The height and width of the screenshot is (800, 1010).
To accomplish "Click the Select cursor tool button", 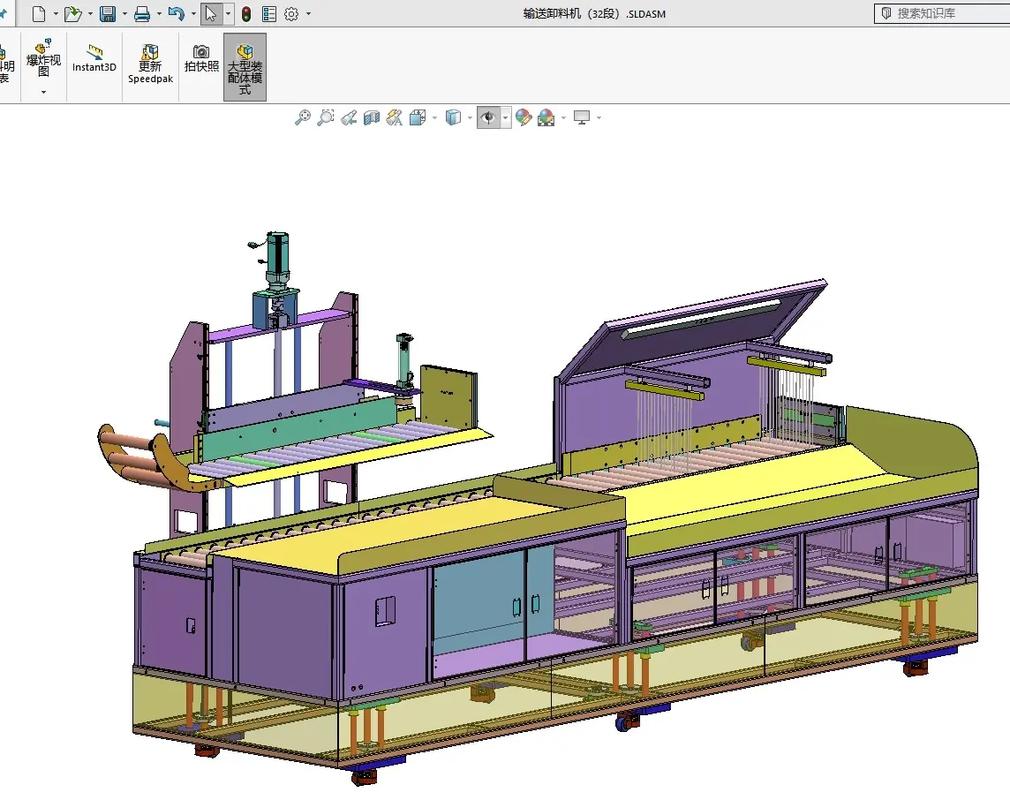I will click(x=210, y=14).
